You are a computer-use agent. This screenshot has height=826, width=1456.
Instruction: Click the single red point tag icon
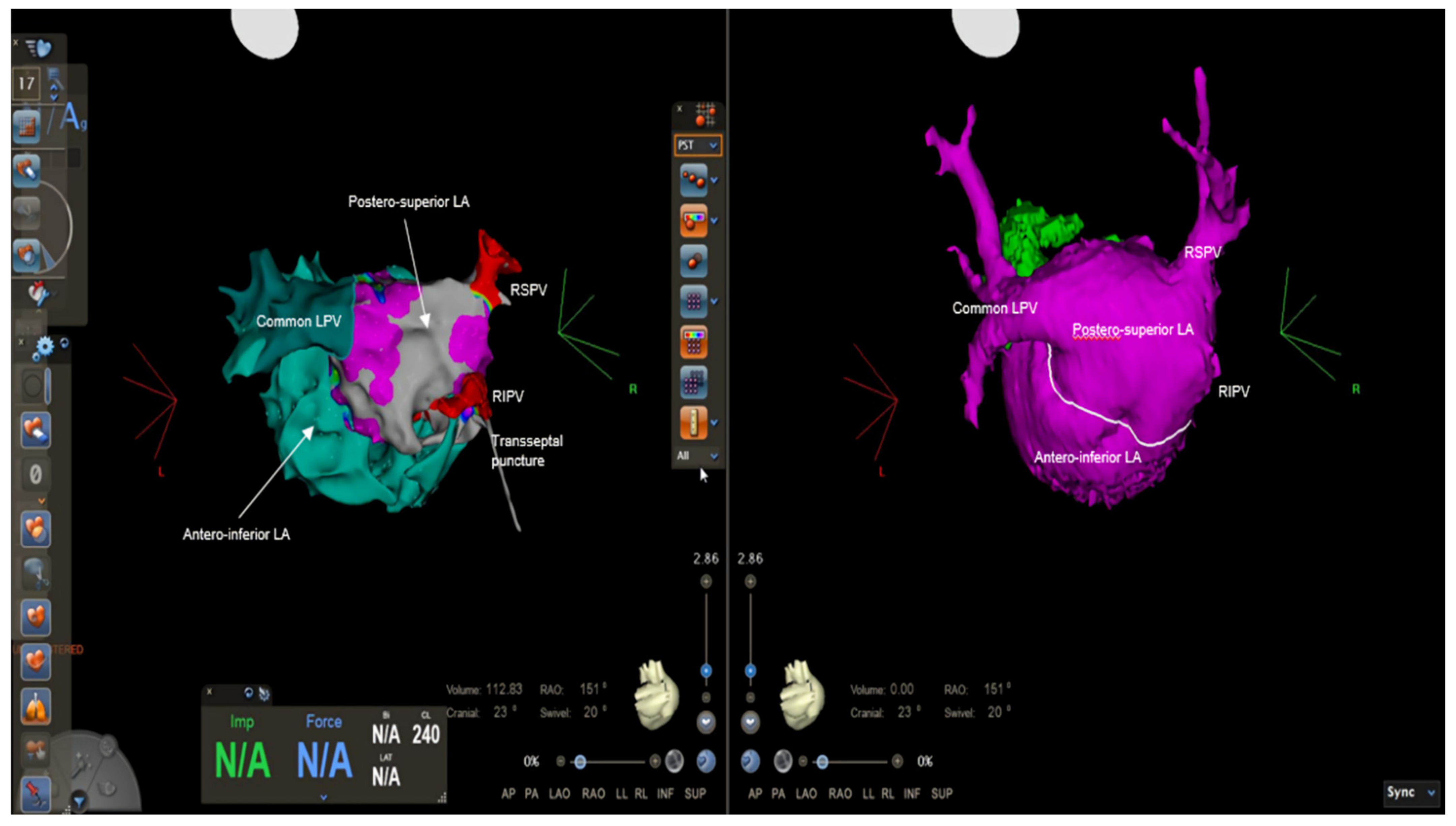pyautogui.click(x=693, y=261)
